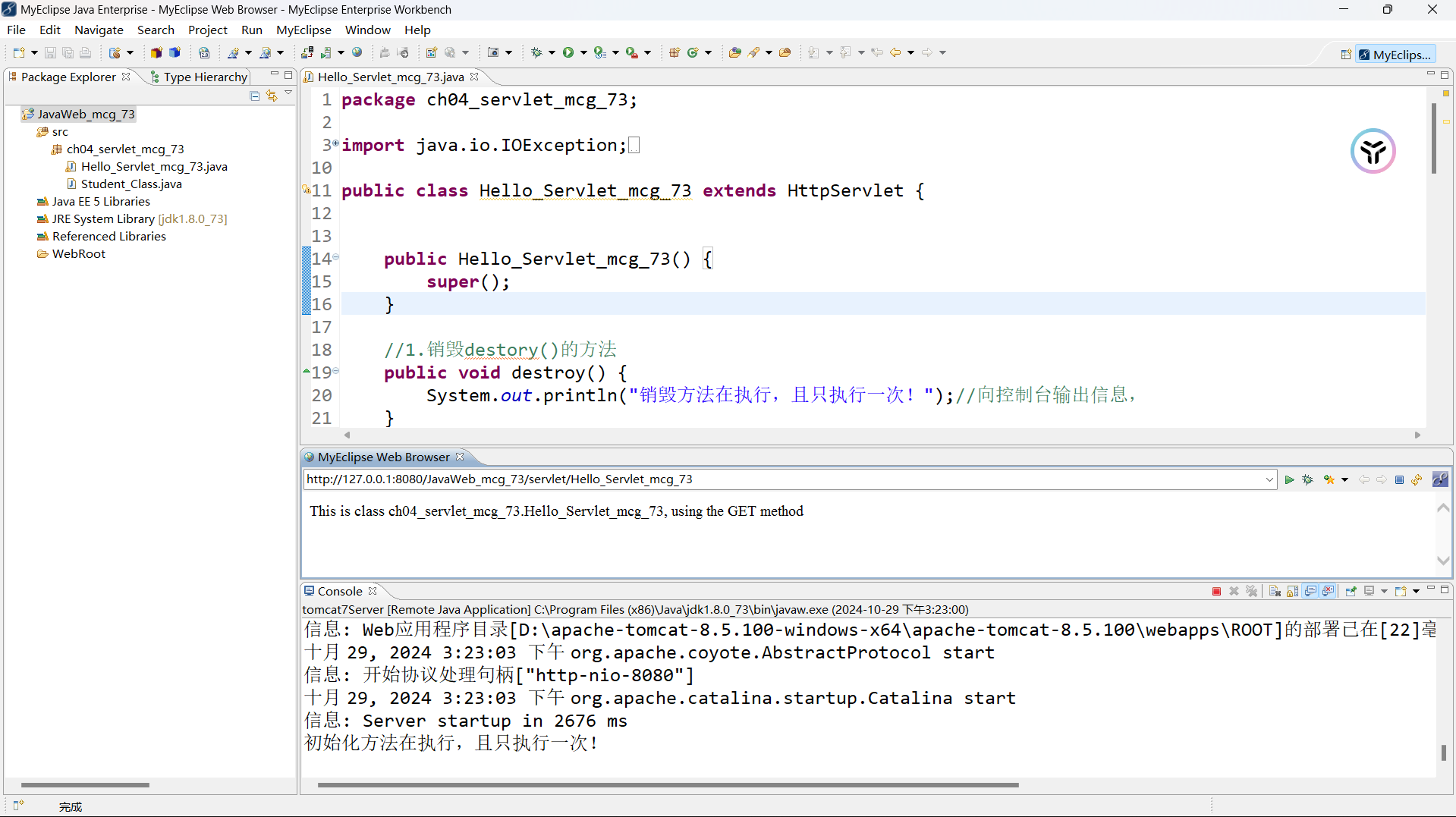Collapse All in Package Explorer
This screenshot has height=817, width=1456.
254,96
